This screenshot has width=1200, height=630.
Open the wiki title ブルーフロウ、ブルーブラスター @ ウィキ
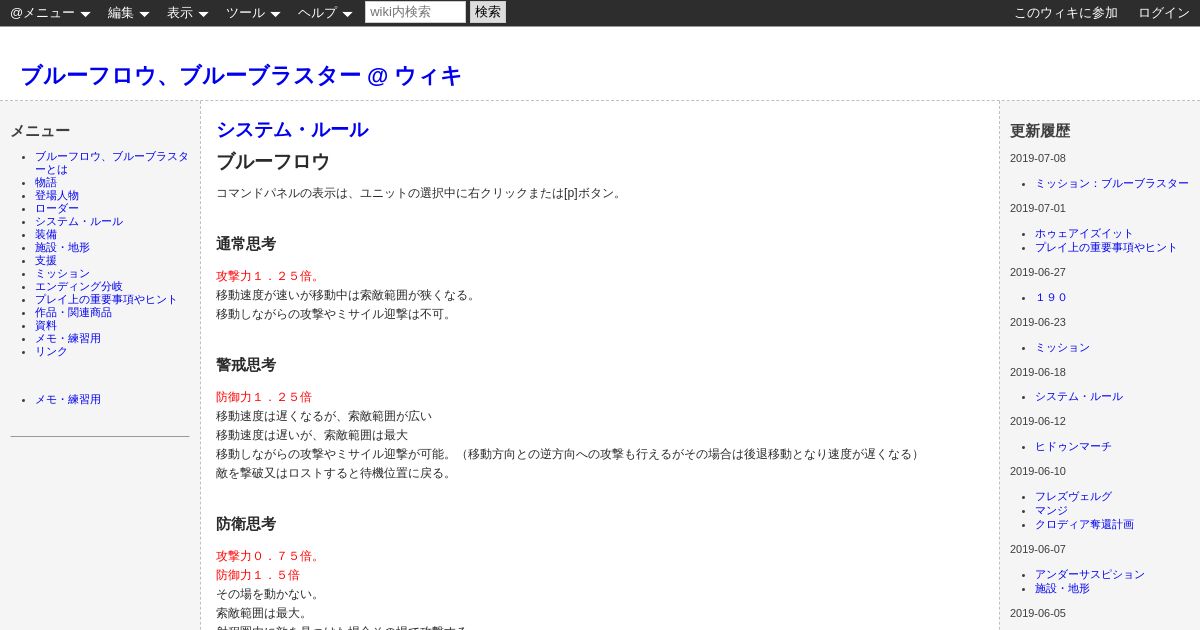241,76
